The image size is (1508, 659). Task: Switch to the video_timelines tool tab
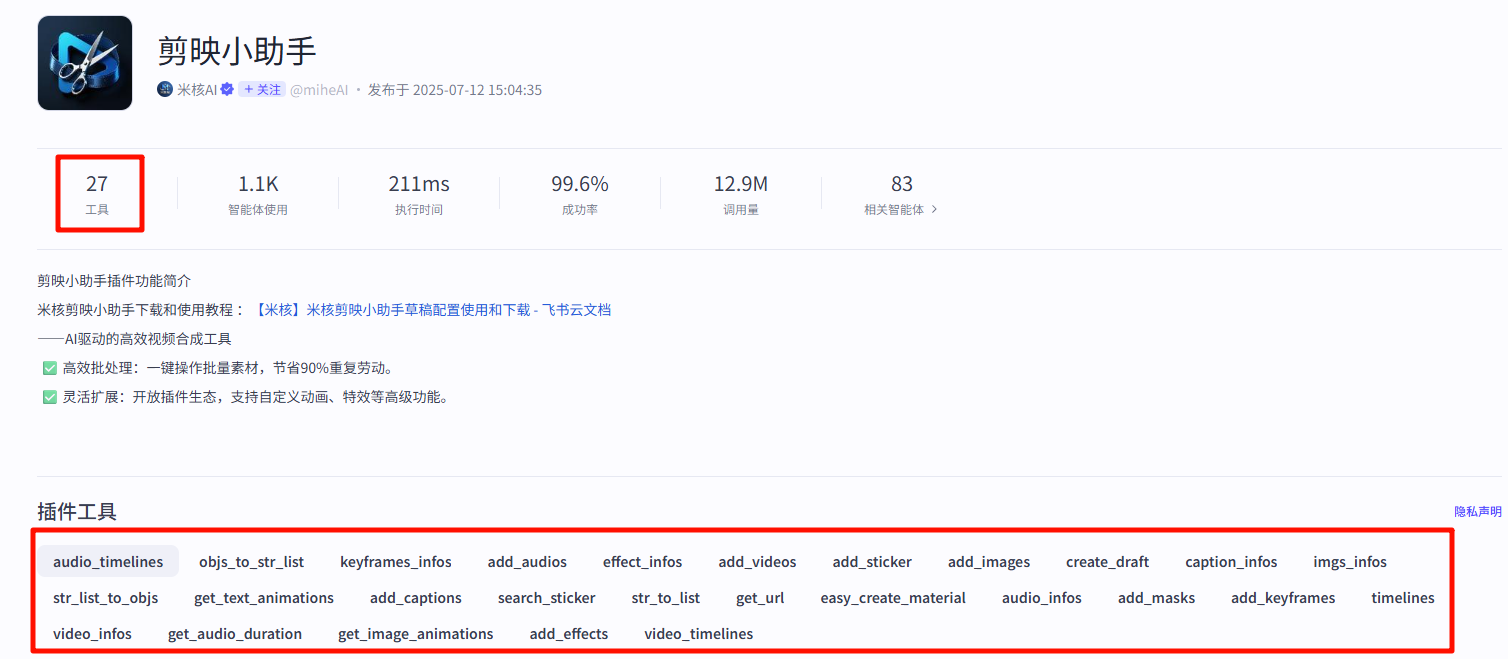[x=698, y=634]
